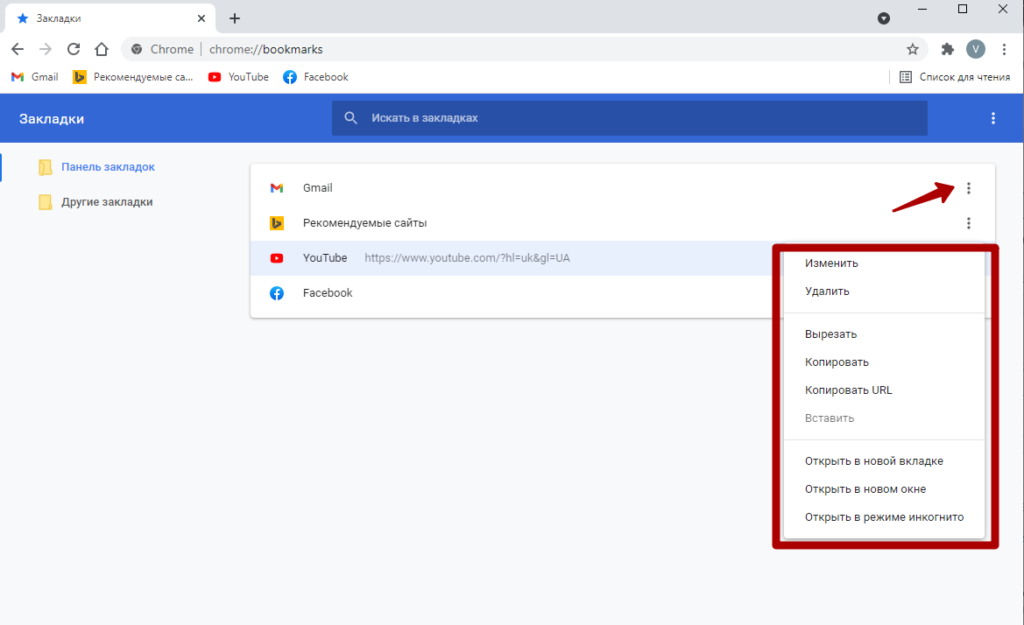This screenshot has width=1024, height=625.
Task: Open more actions for Рекомендуемые сайты
Action: (968, 223)
